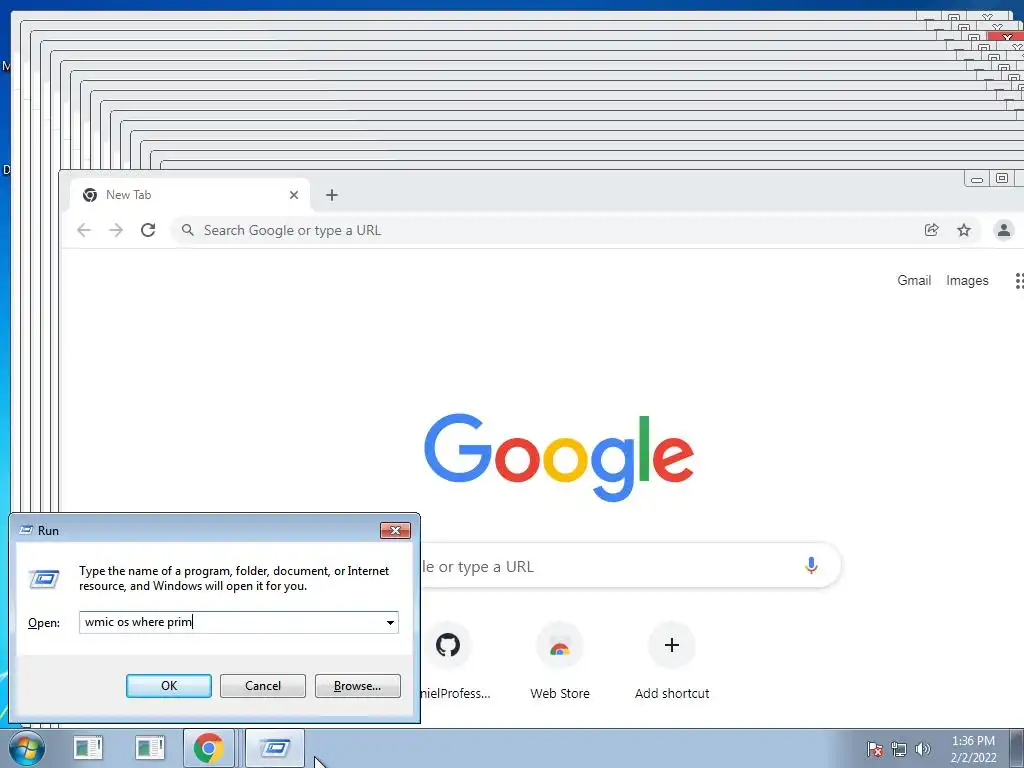Click the first taskbar program icon
Viewport: 1024px width, 768px height.
click(x=88, y=748)
